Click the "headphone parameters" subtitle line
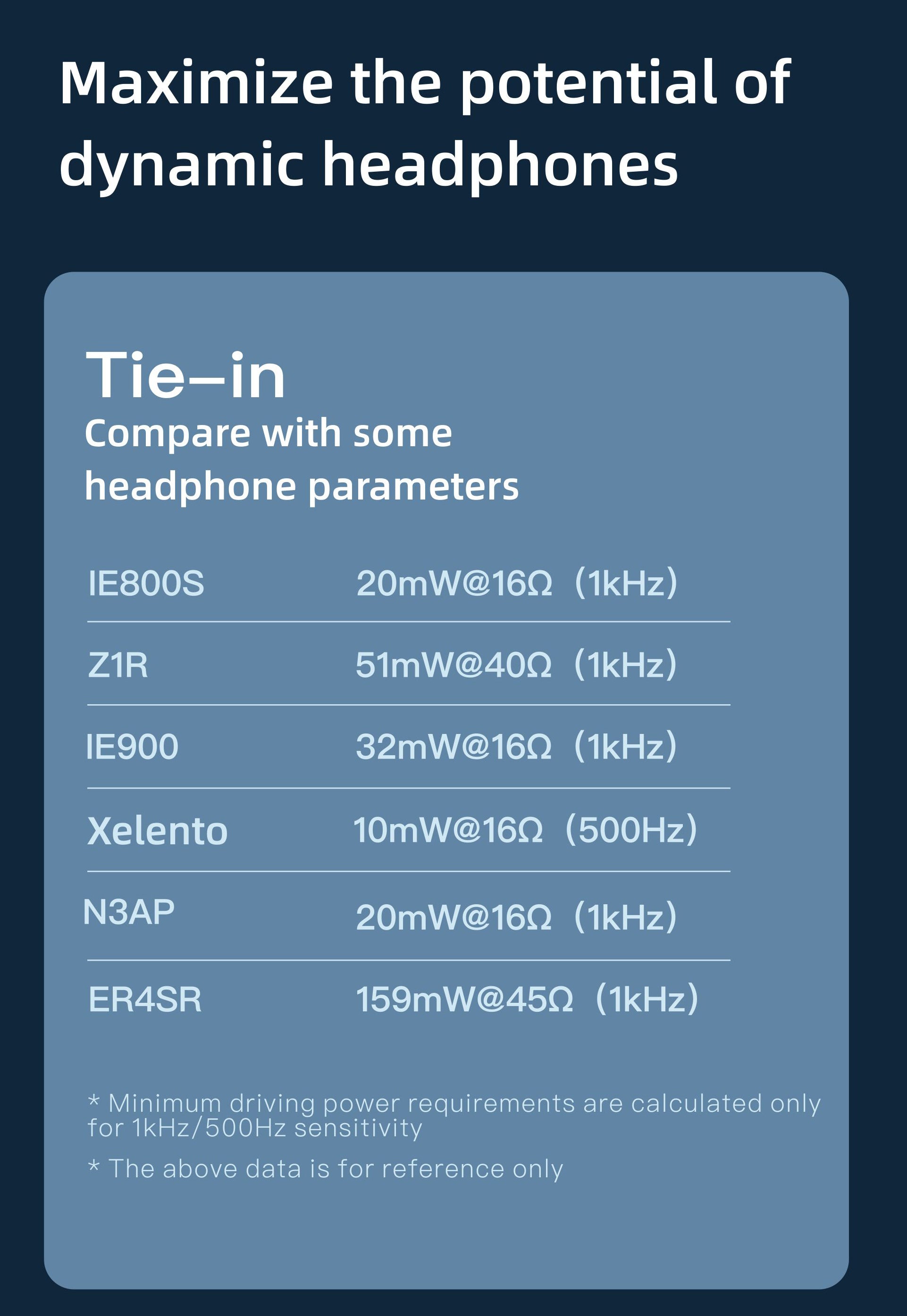This screenshot has height=1316, width=907. (301, 487)
